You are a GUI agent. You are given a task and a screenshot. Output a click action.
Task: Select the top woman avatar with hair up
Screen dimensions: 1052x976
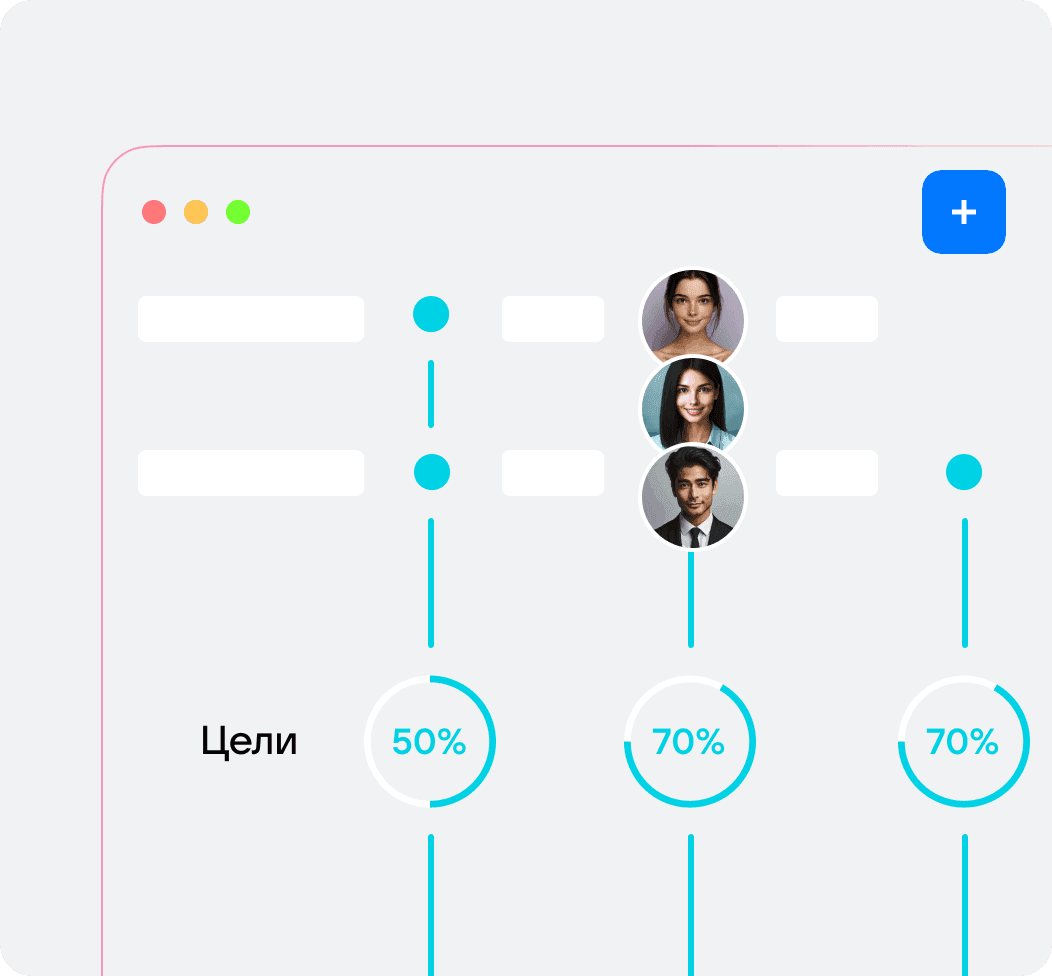click(x=693, y=319)
